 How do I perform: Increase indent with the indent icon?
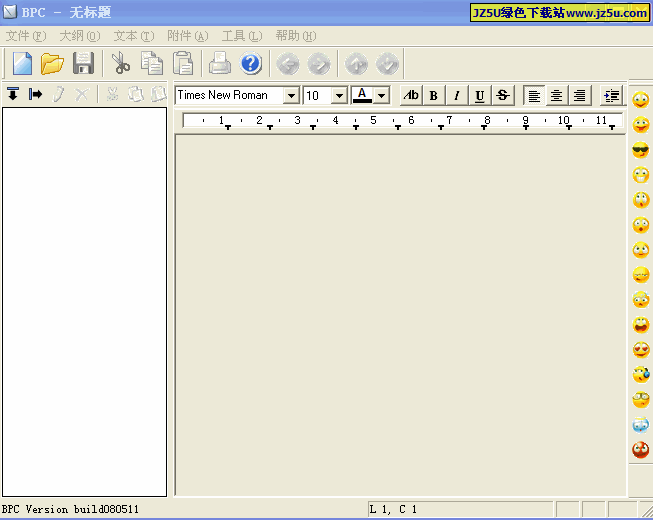point(611,95)
